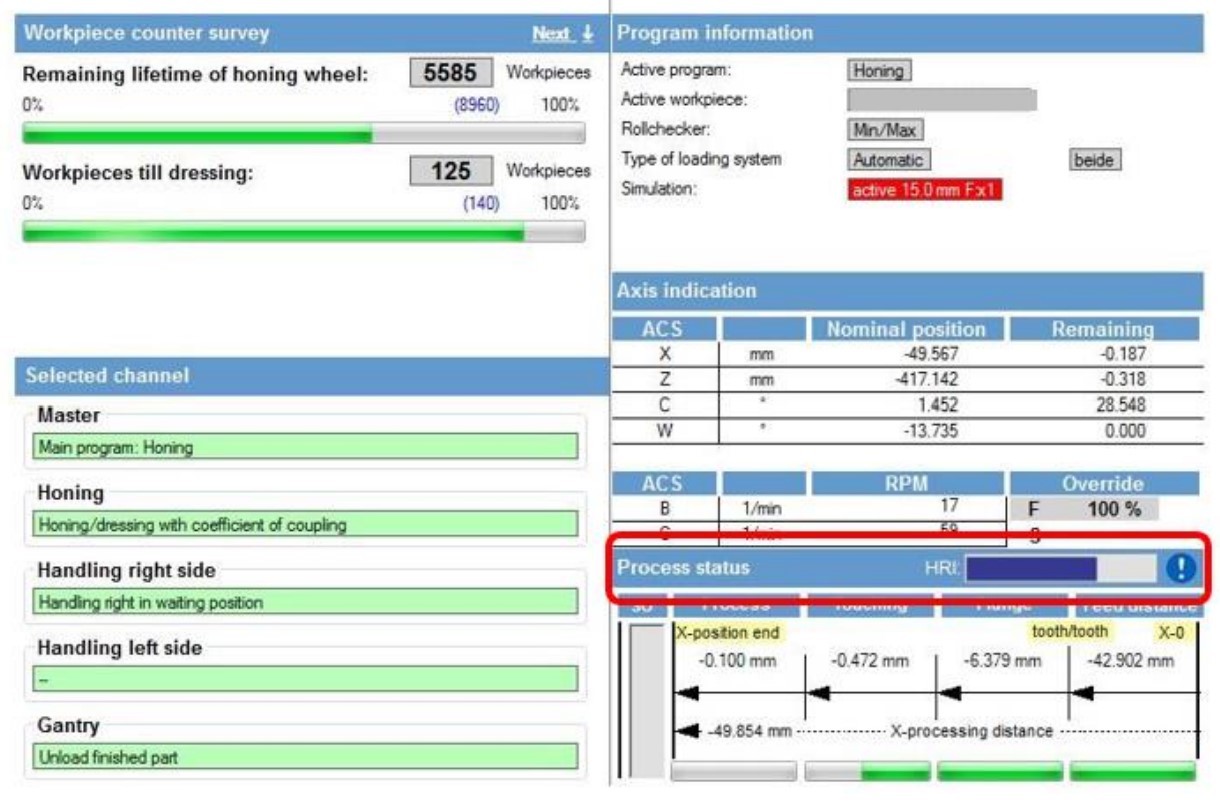This screenshot has width=1220, height=810.
Task: Select the Master channel Main program field
Action: pos(305,447)
